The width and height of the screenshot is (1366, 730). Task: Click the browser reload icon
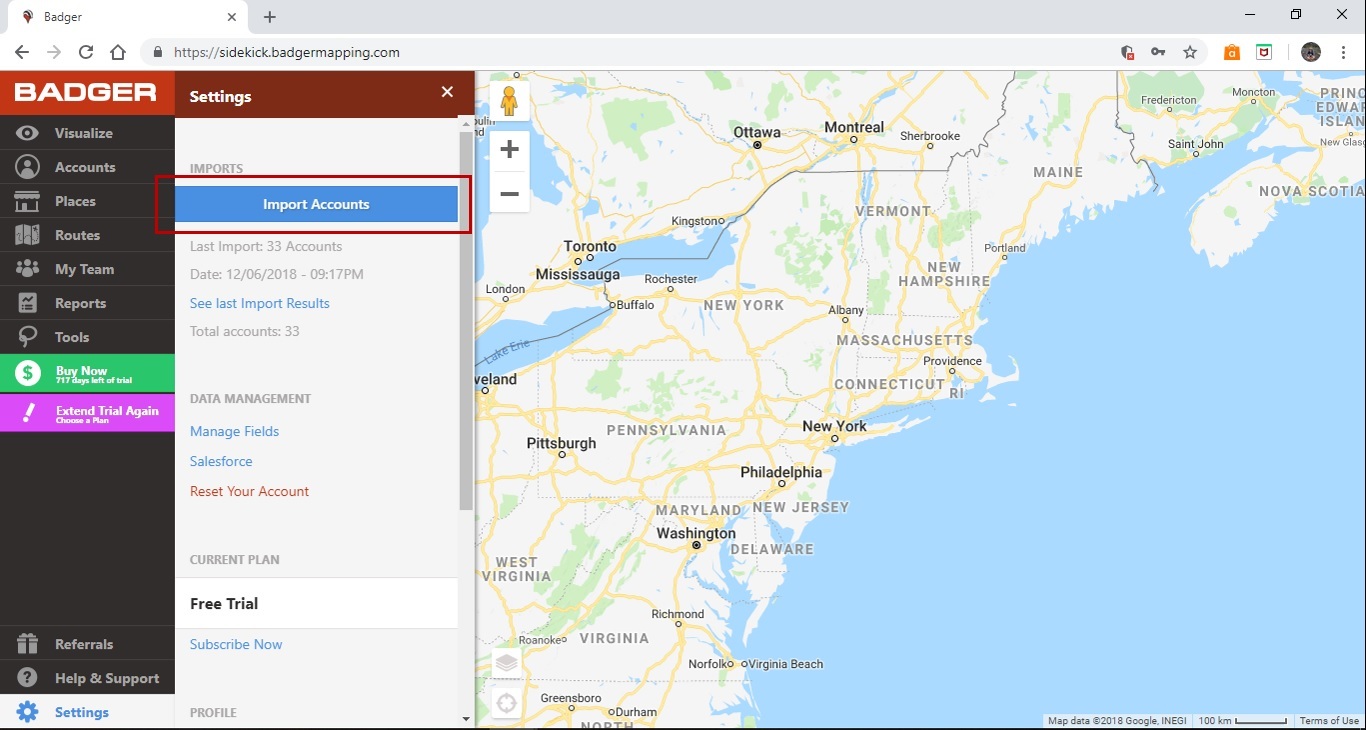pyautogui.click(x=86, y=52)
